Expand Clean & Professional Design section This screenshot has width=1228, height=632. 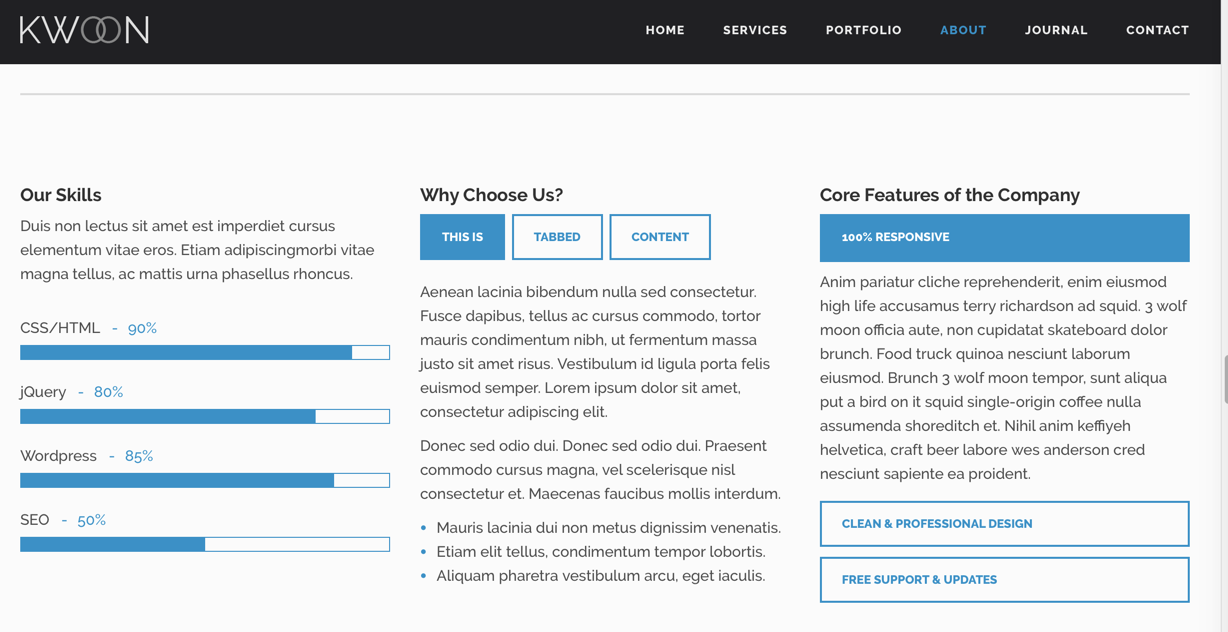(1004, 524)
